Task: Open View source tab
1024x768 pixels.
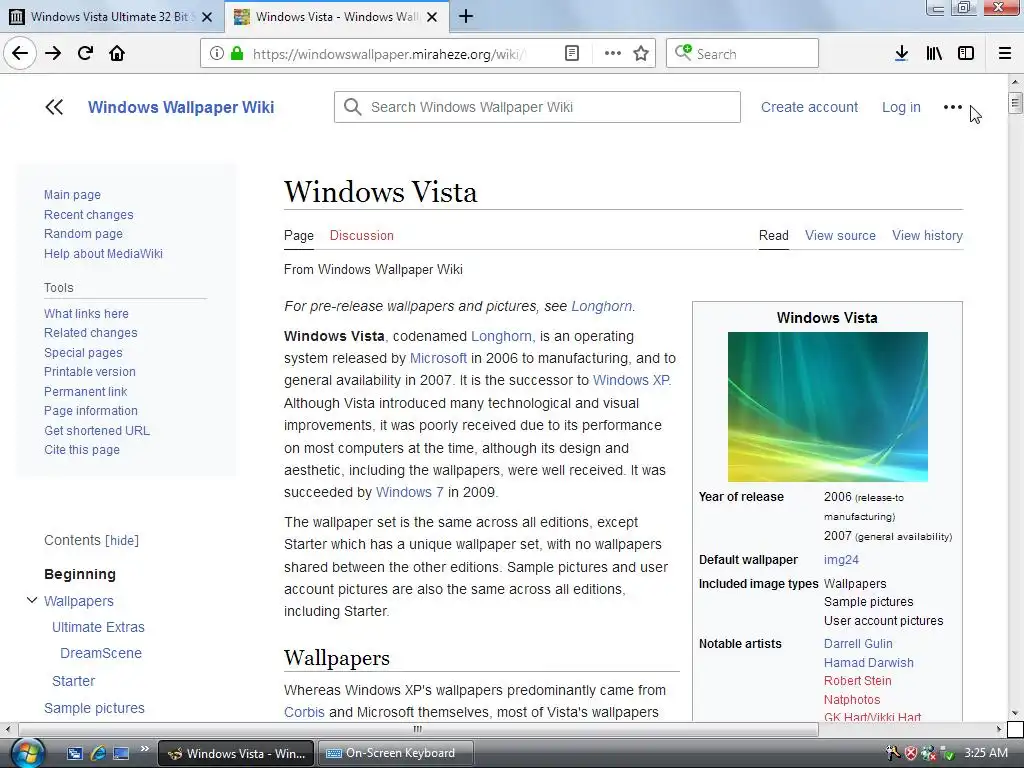Action: [840, 235]
